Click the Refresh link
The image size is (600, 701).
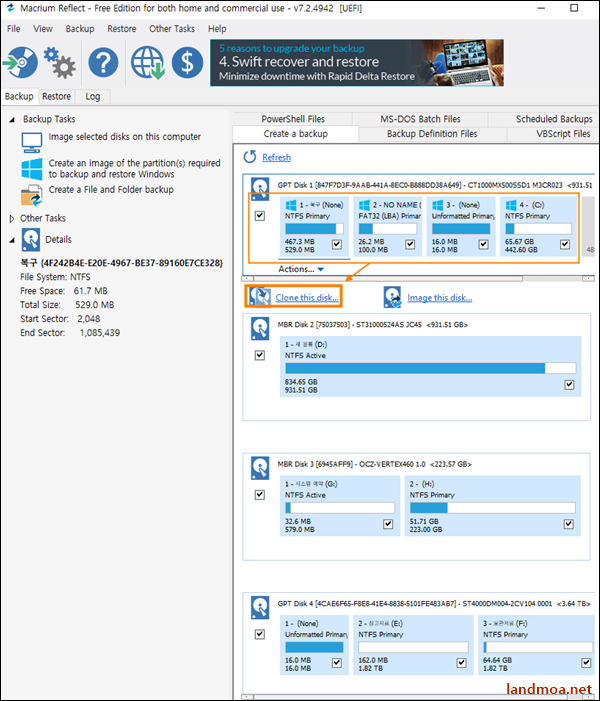[276, 157]
